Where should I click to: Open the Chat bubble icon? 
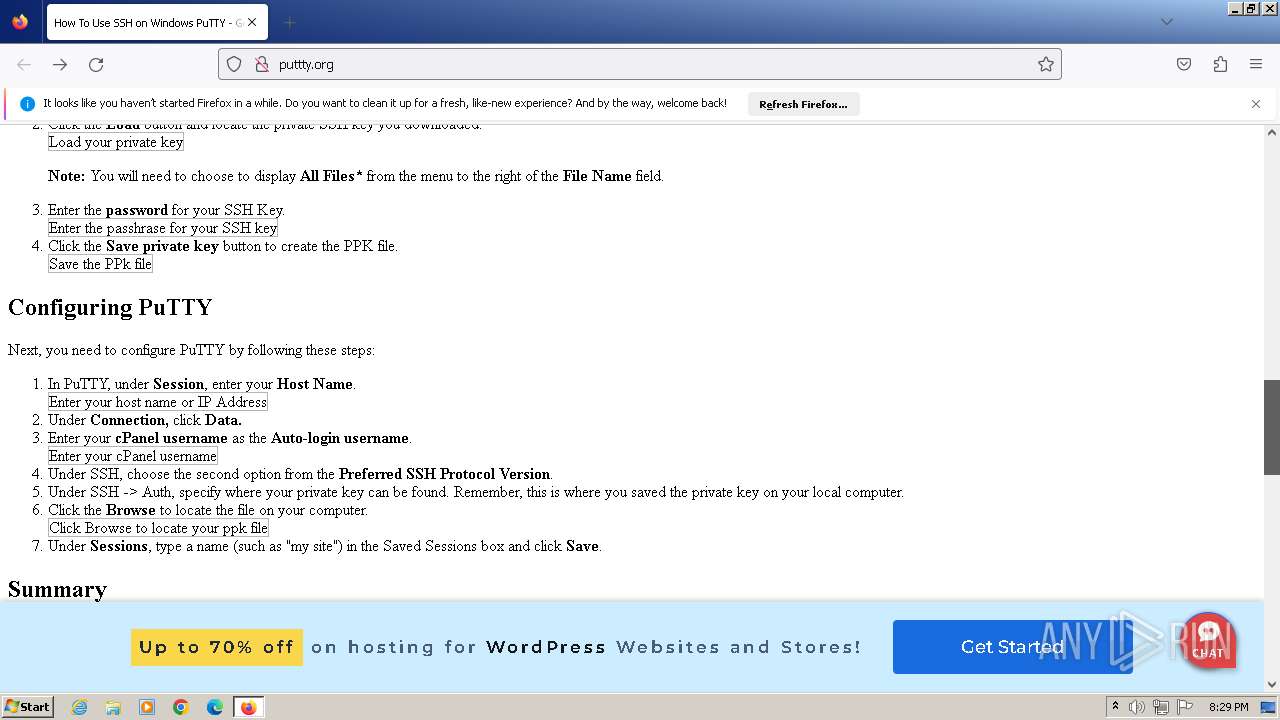click(x=1209, y=640)
